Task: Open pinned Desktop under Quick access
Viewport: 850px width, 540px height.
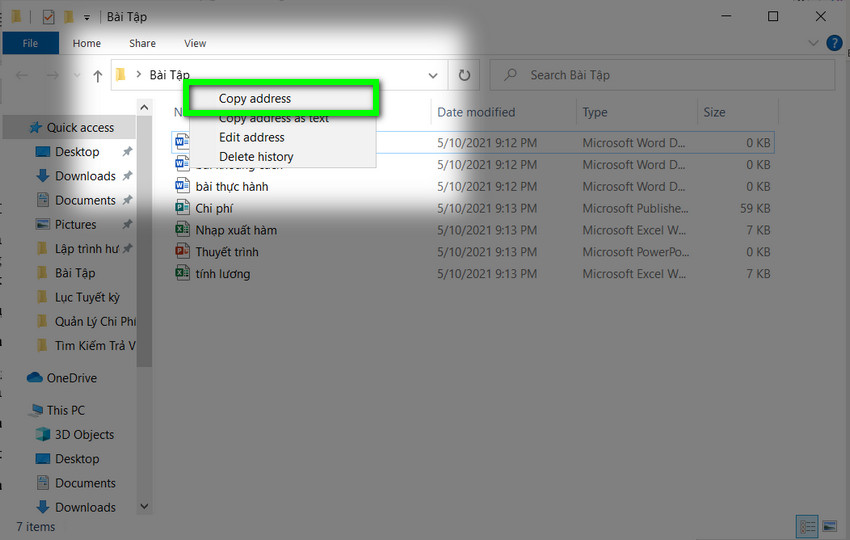Action: click(77, 152)
